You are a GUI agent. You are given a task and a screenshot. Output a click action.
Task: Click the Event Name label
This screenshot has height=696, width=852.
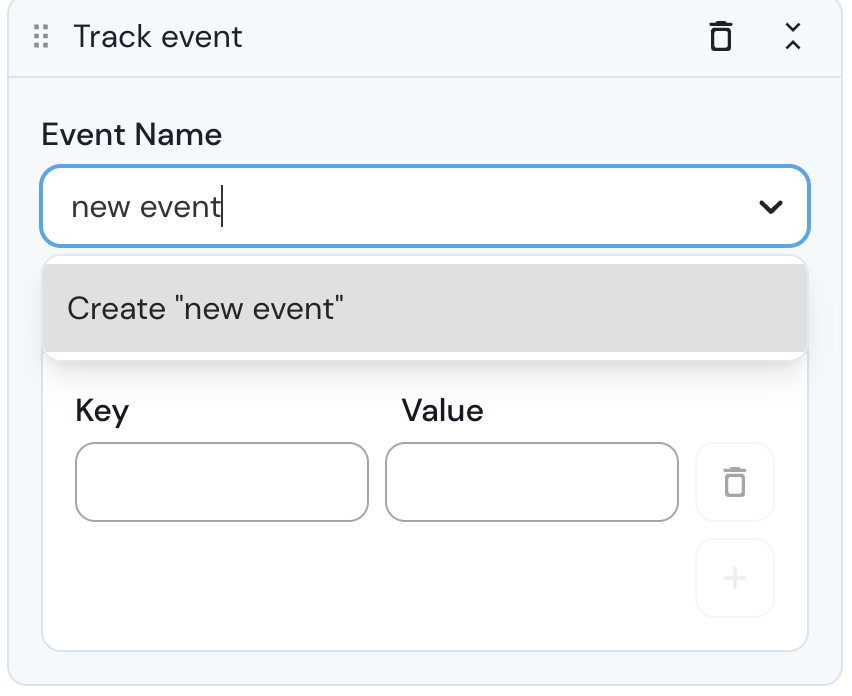pos(132,134)
